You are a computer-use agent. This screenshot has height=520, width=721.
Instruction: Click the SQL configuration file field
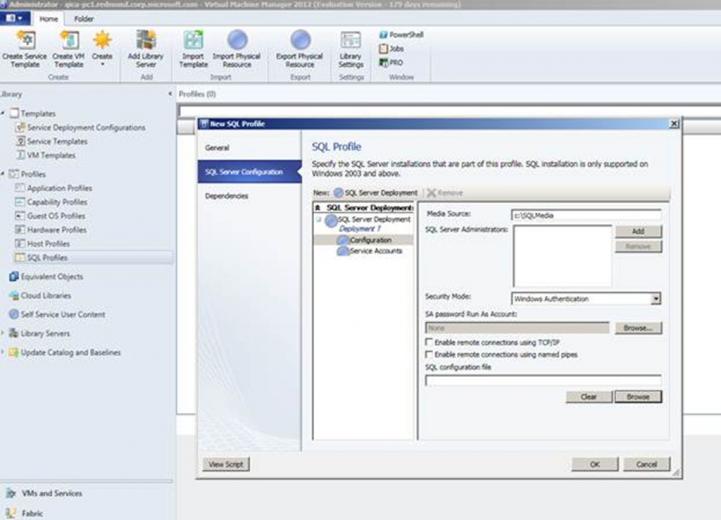pyautogui.click(x=543, y=380)
